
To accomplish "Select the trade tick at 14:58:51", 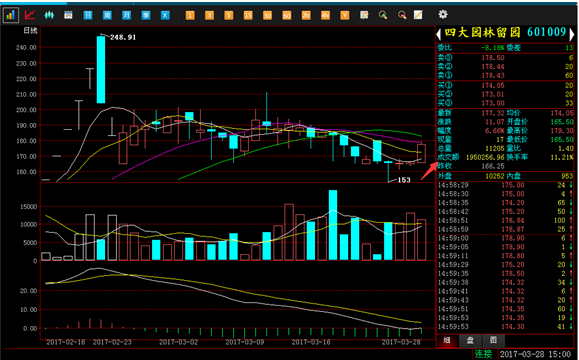I will [x=505, y=221].
